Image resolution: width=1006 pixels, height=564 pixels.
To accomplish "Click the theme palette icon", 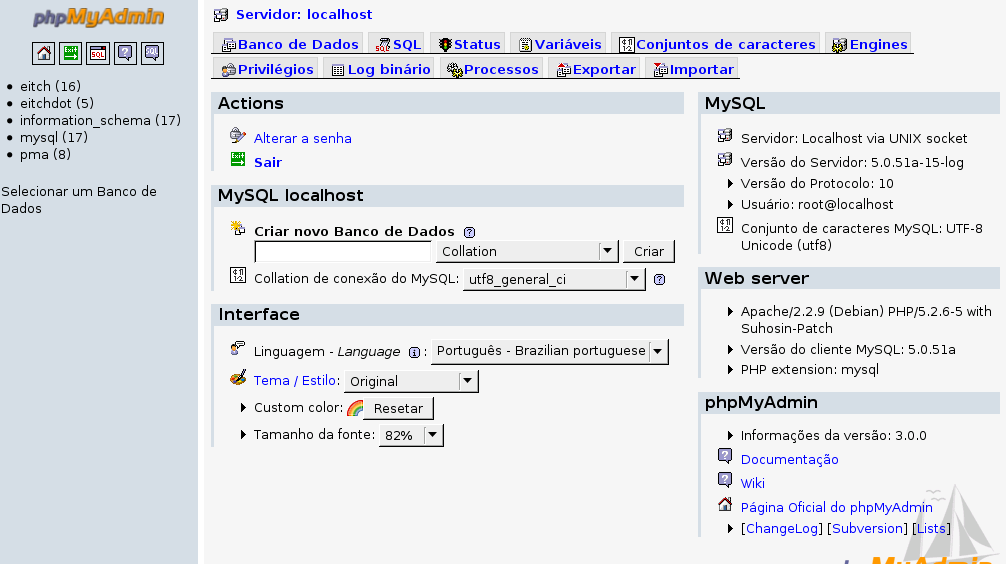I will pyautogui.click(x=237, y=377).
